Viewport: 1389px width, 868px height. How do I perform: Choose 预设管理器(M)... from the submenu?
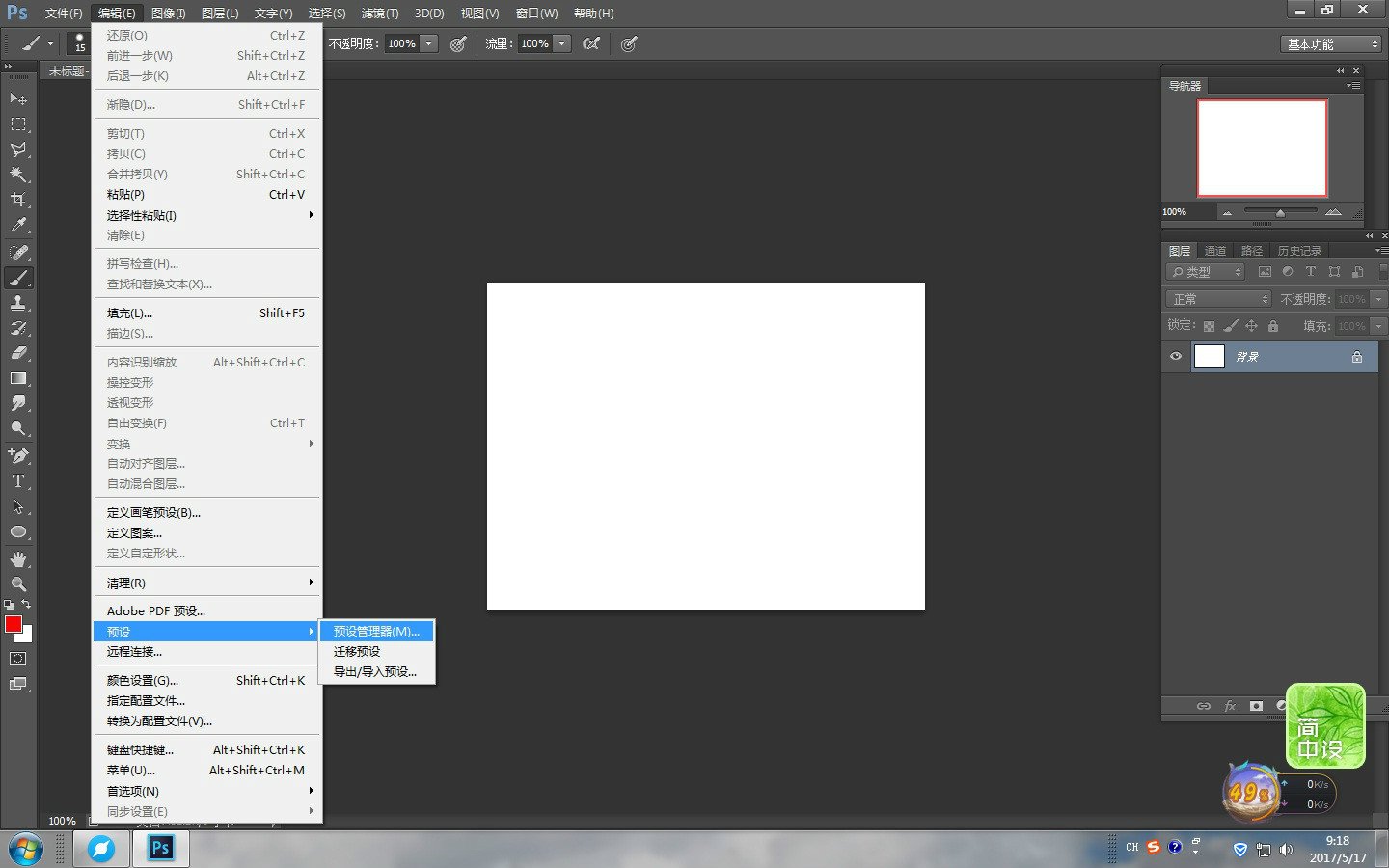pos(376,631)
